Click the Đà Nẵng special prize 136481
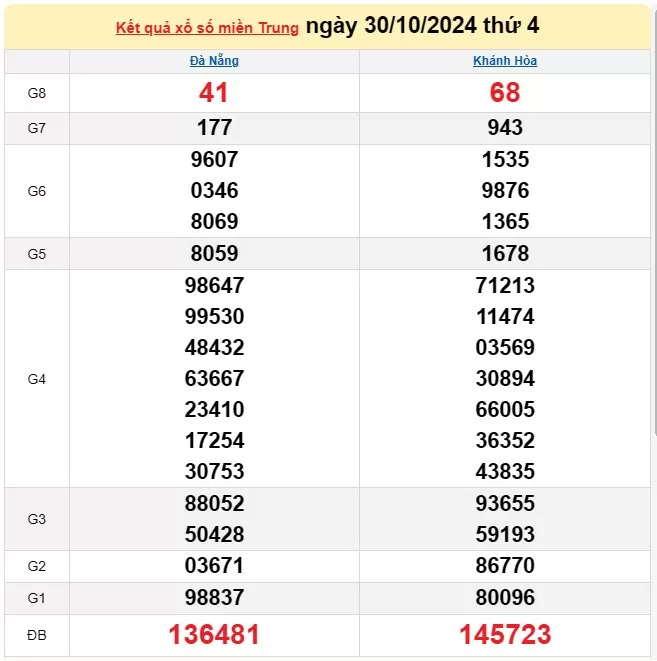This screenshot has height=661, width=657. point(214,634)
